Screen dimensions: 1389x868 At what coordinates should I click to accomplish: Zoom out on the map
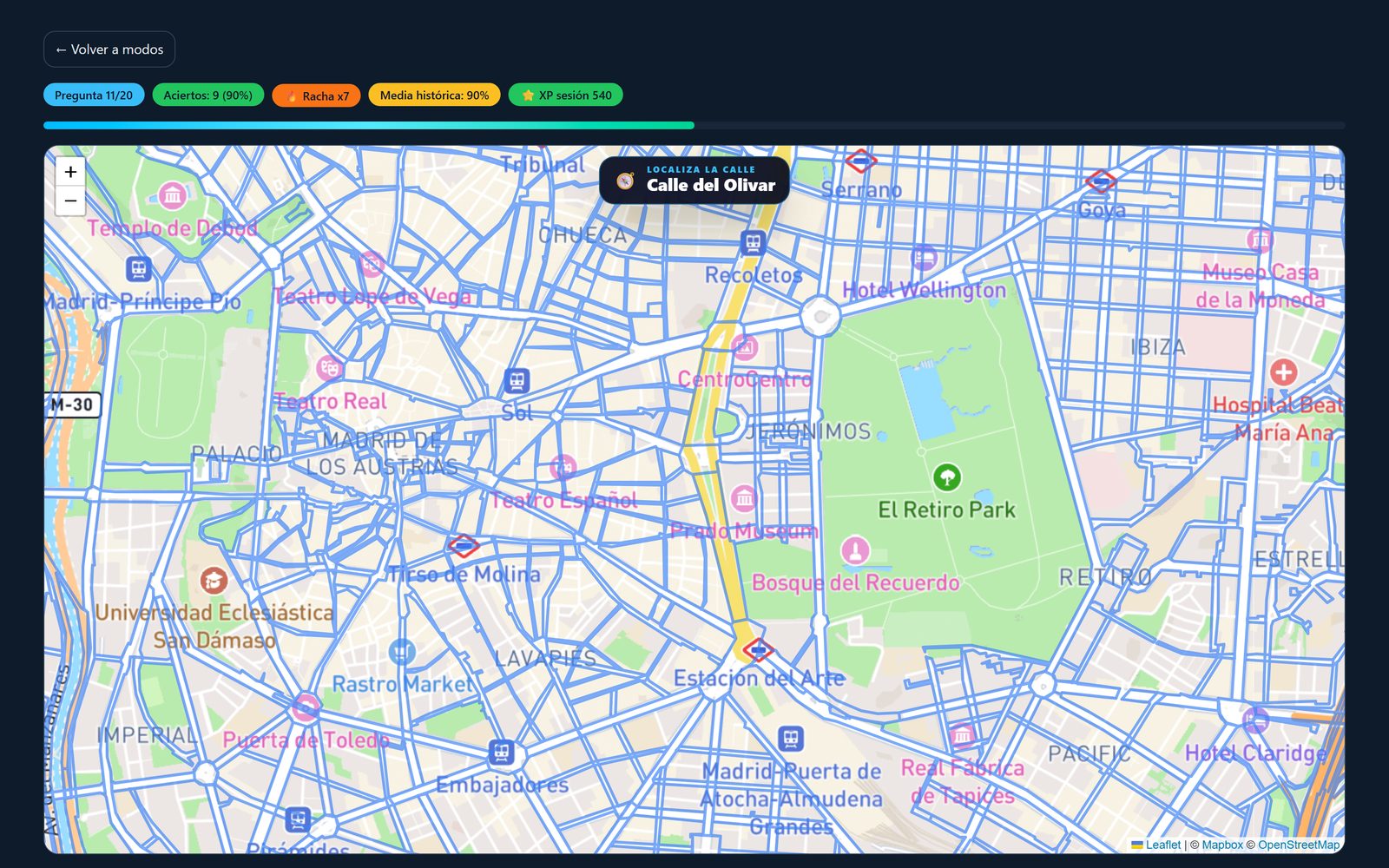pyautogui.click(x=70, y=201)
